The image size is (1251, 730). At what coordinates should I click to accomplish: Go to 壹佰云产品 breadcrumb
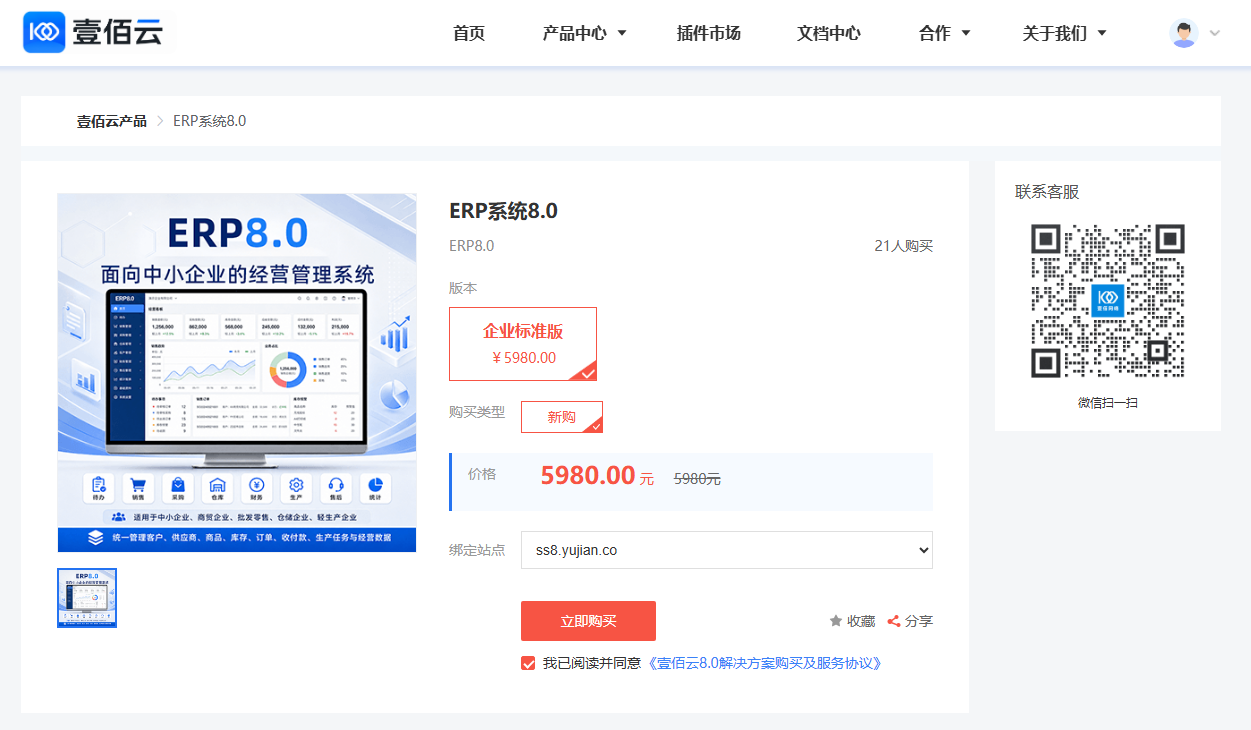[x=112, y=121]
